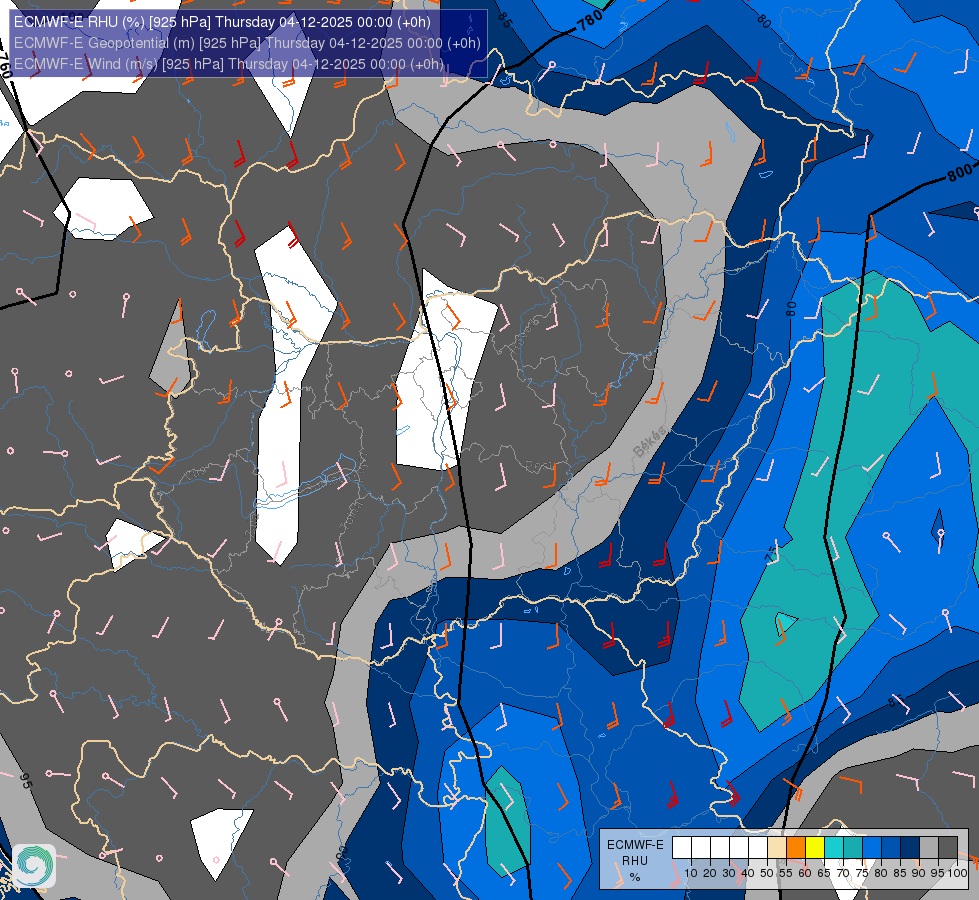Select the ECMWF-E Geopotential (m) layer title
Image resolution: width=979 pixels, height=900 pixels.
click(x=247, y=43)
